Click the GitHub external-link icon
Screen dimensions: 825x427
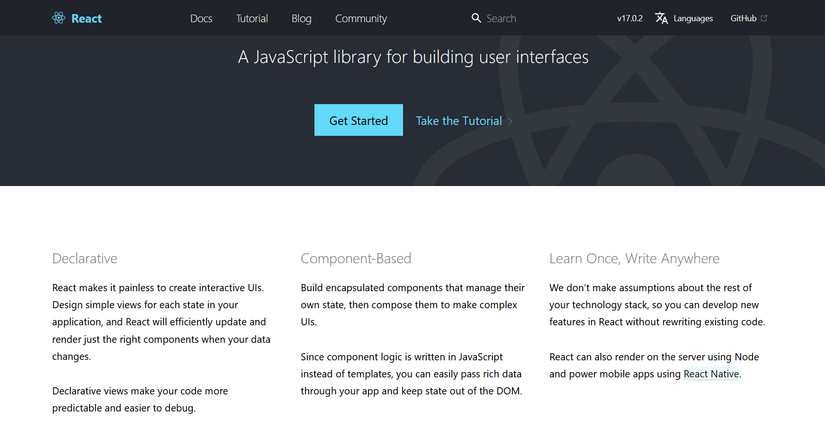(764, 18)
